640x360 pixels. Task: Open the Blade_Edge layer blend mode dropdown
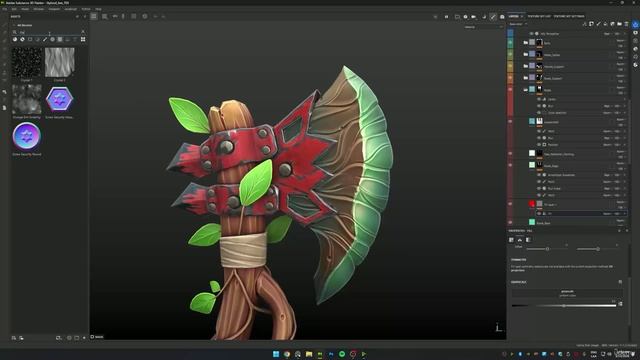pos(620,163)
